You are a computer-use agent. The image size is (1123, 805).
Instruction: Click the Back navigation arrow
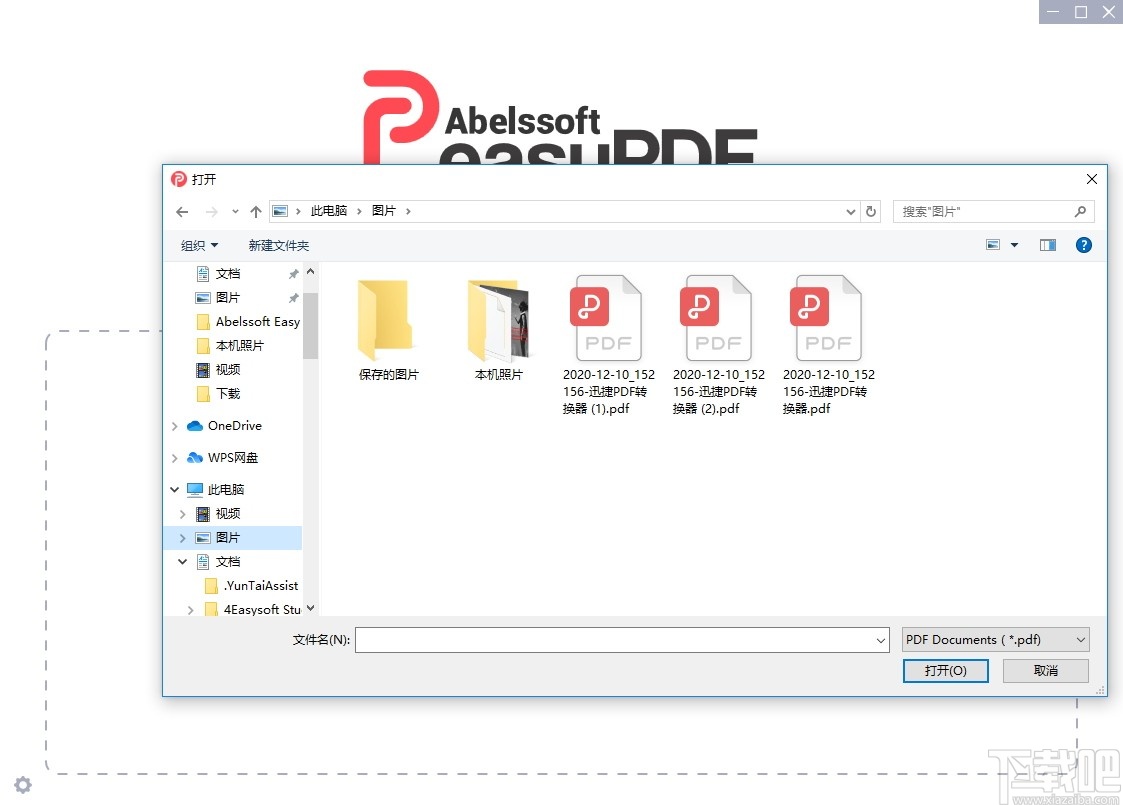(x=181, y=211)
